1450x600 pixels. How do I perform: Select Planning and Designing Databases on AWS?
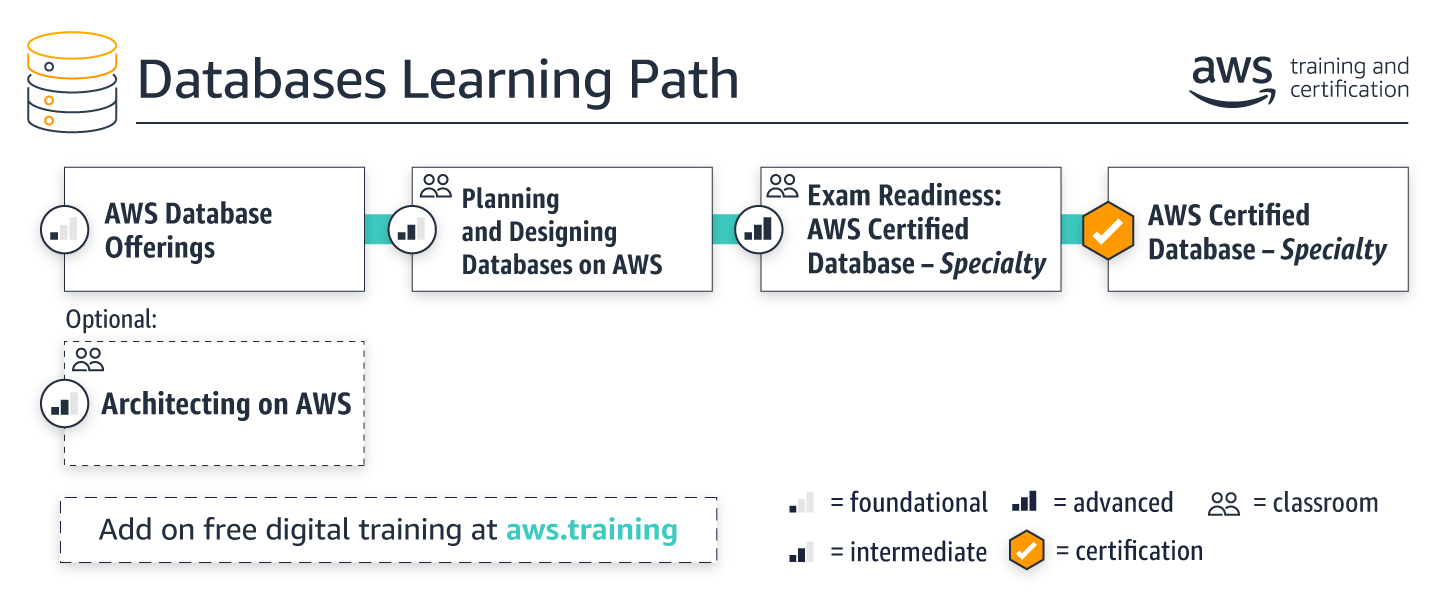562,229
